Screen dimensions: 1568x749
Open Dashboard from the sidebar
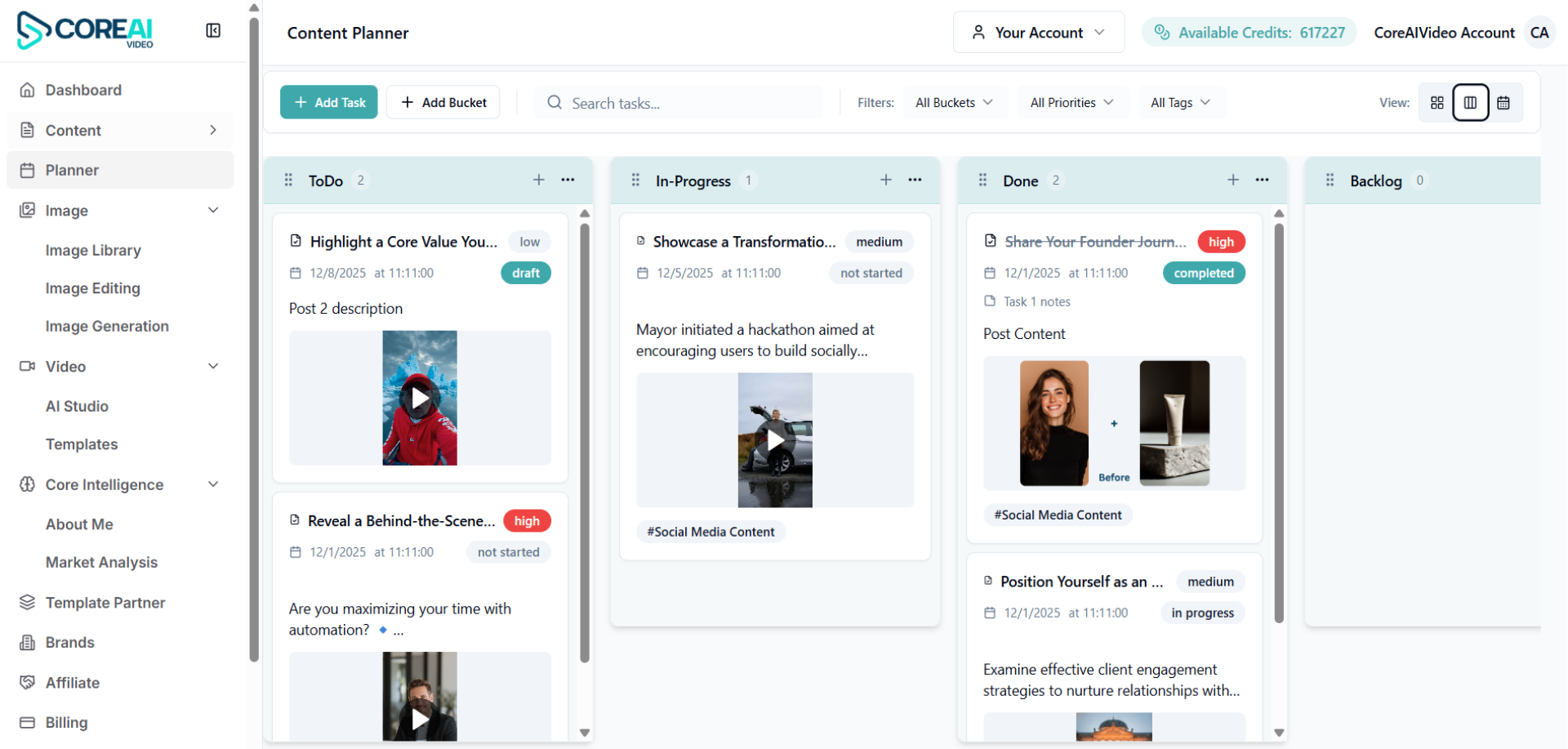click(x=83, y=90)
